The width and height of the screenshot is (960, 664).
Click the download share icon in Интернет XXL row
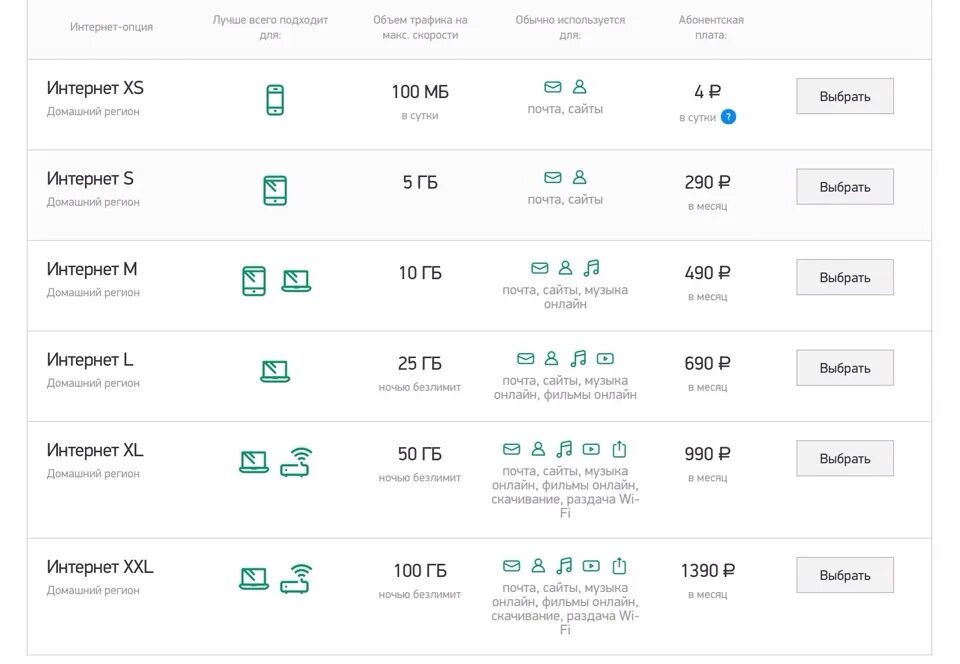[x=619, y=566]
